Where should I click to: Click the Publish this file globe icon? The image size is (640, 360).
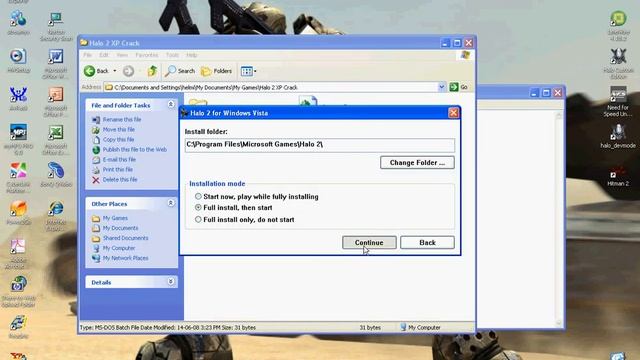(x=96, y=150)
